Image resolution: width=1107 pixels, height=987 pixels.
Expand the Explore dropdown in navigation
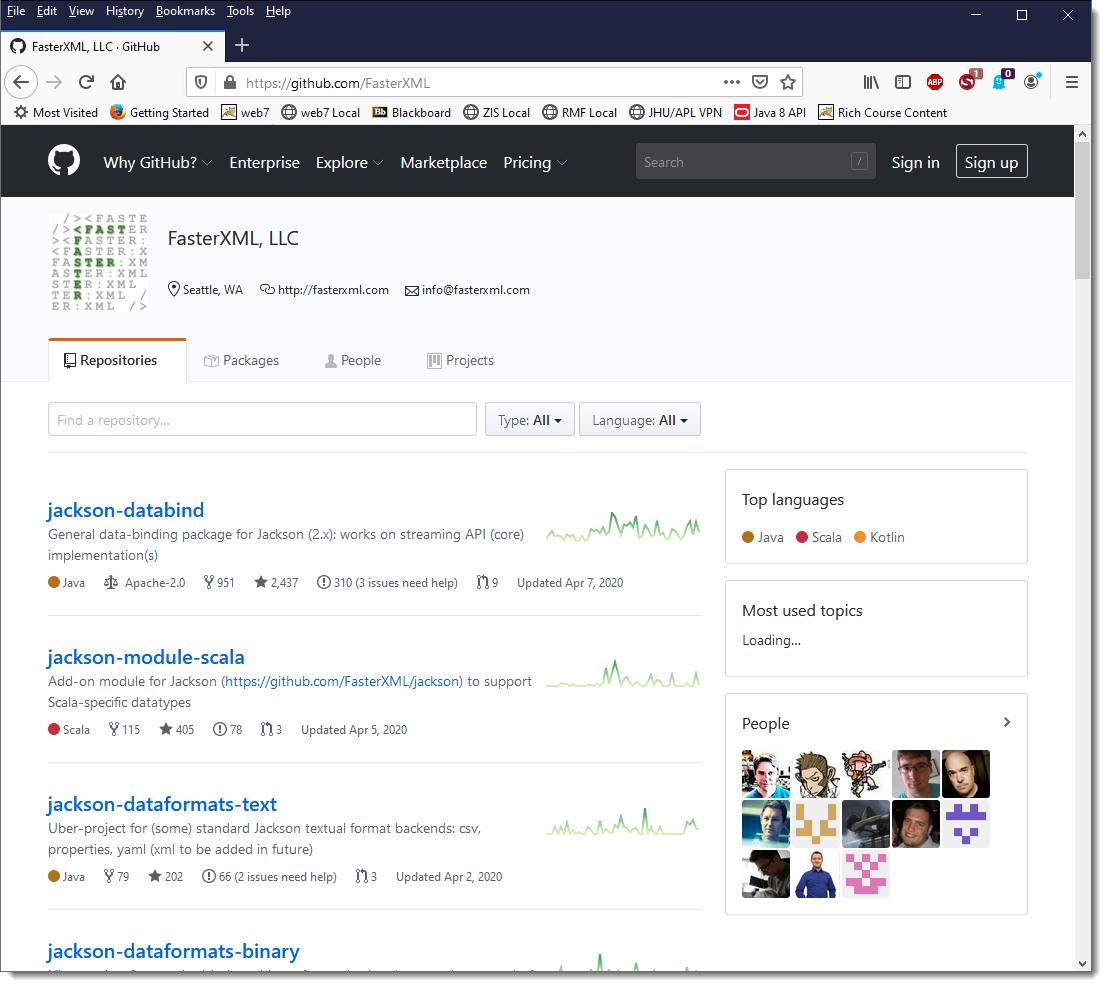tap(351, 163)
